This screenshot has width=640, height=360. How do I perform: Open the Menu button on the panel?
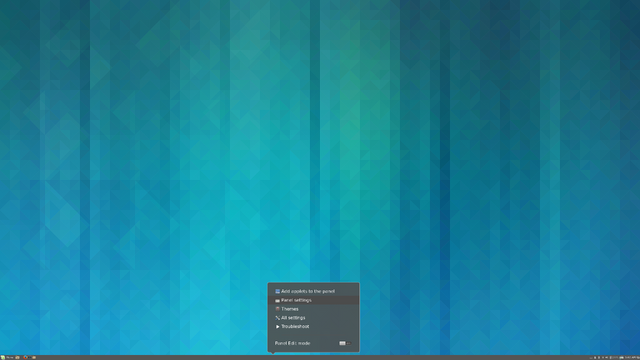point(7,358)
